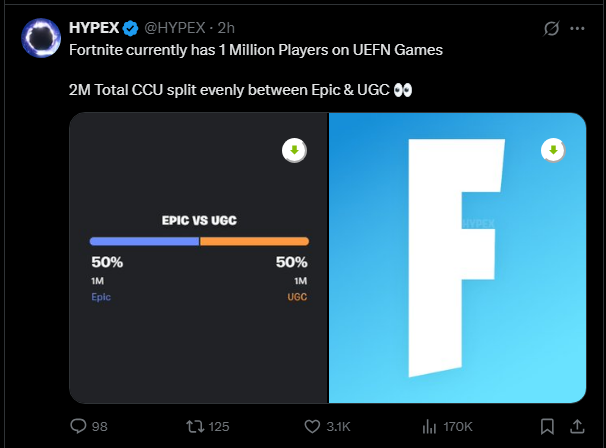Click the blue verified badge
606x448 pixels.
tap(129, 28)
